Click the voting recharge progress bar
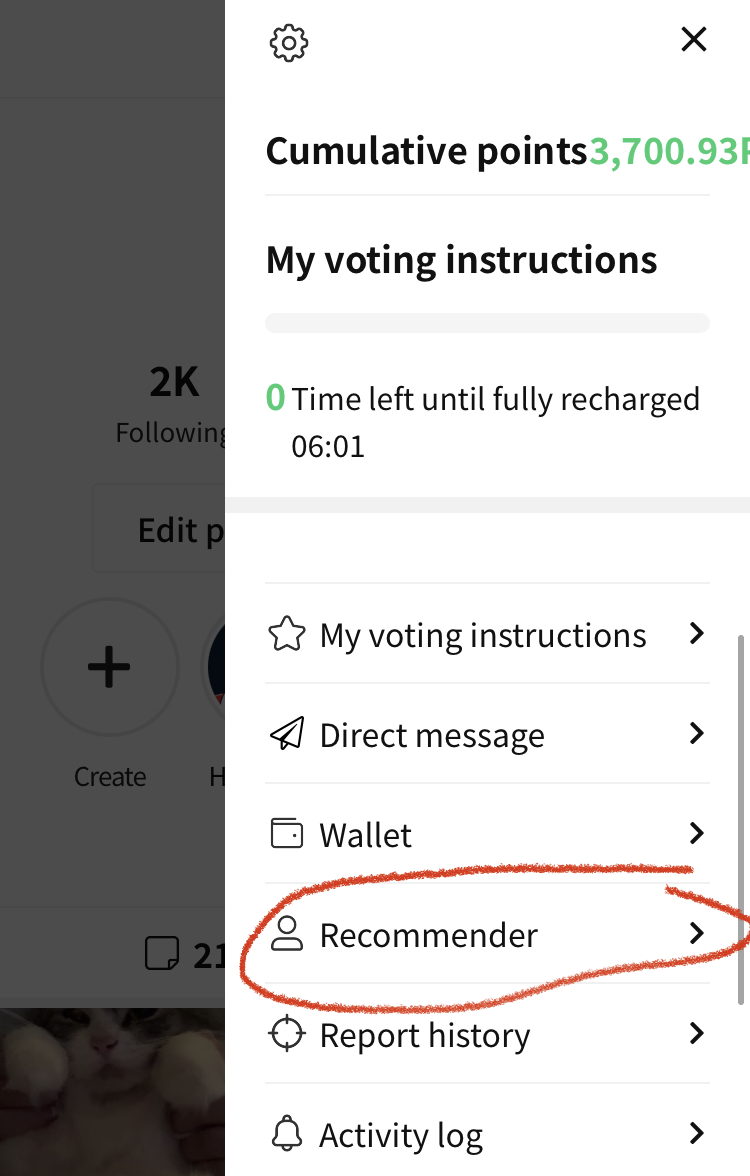This screenshot has width=750, height=1176. pyautogui.click(x=487, y=323)
